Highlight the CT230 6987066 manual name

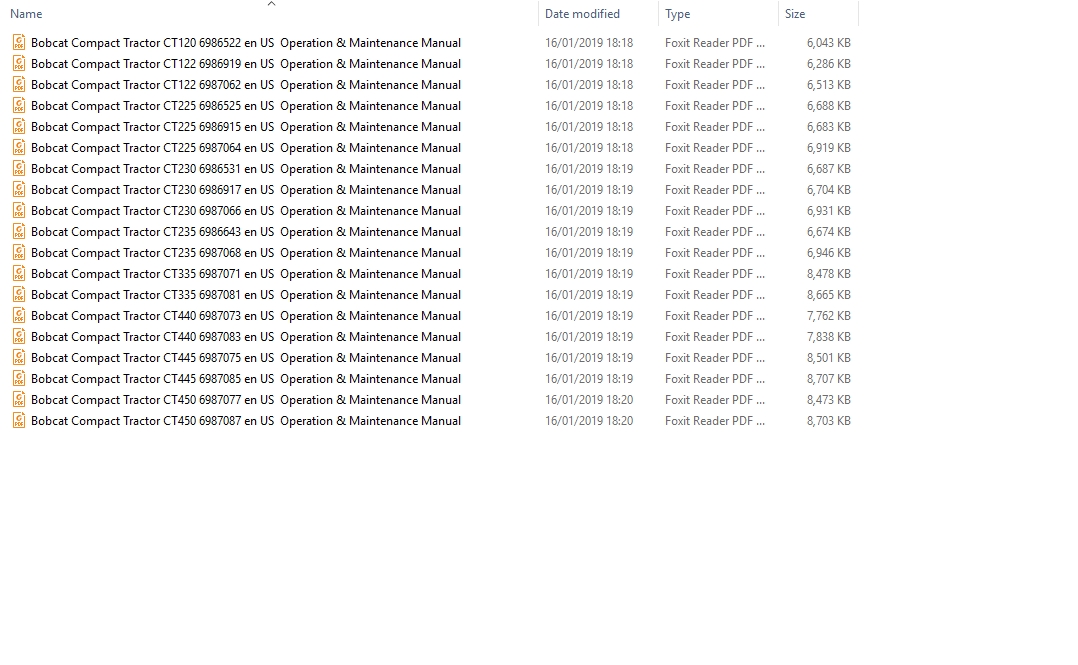click(x=246, y=210)
